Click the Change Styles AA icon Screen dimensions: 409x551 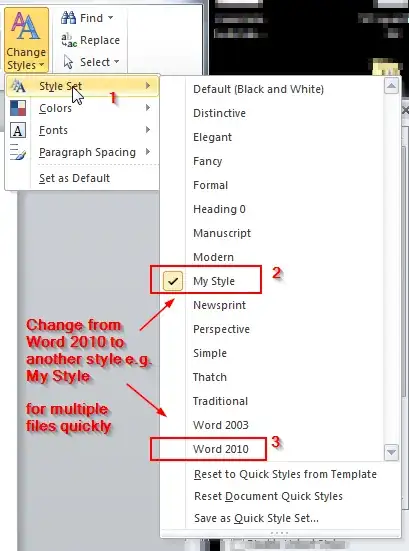point(25,26)
